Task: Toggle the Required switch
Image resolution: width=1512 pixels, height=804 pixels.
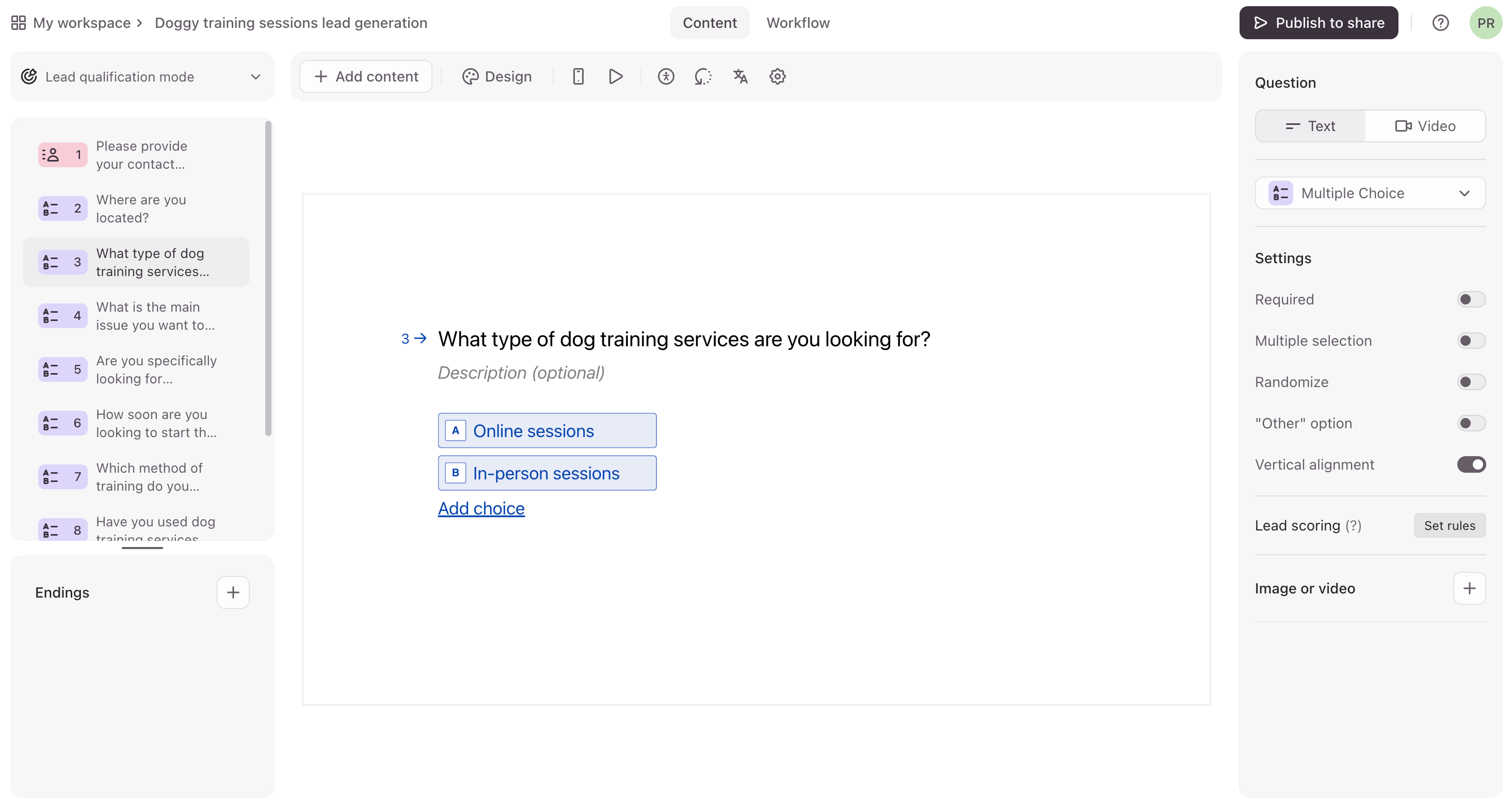Action: 1471,299
